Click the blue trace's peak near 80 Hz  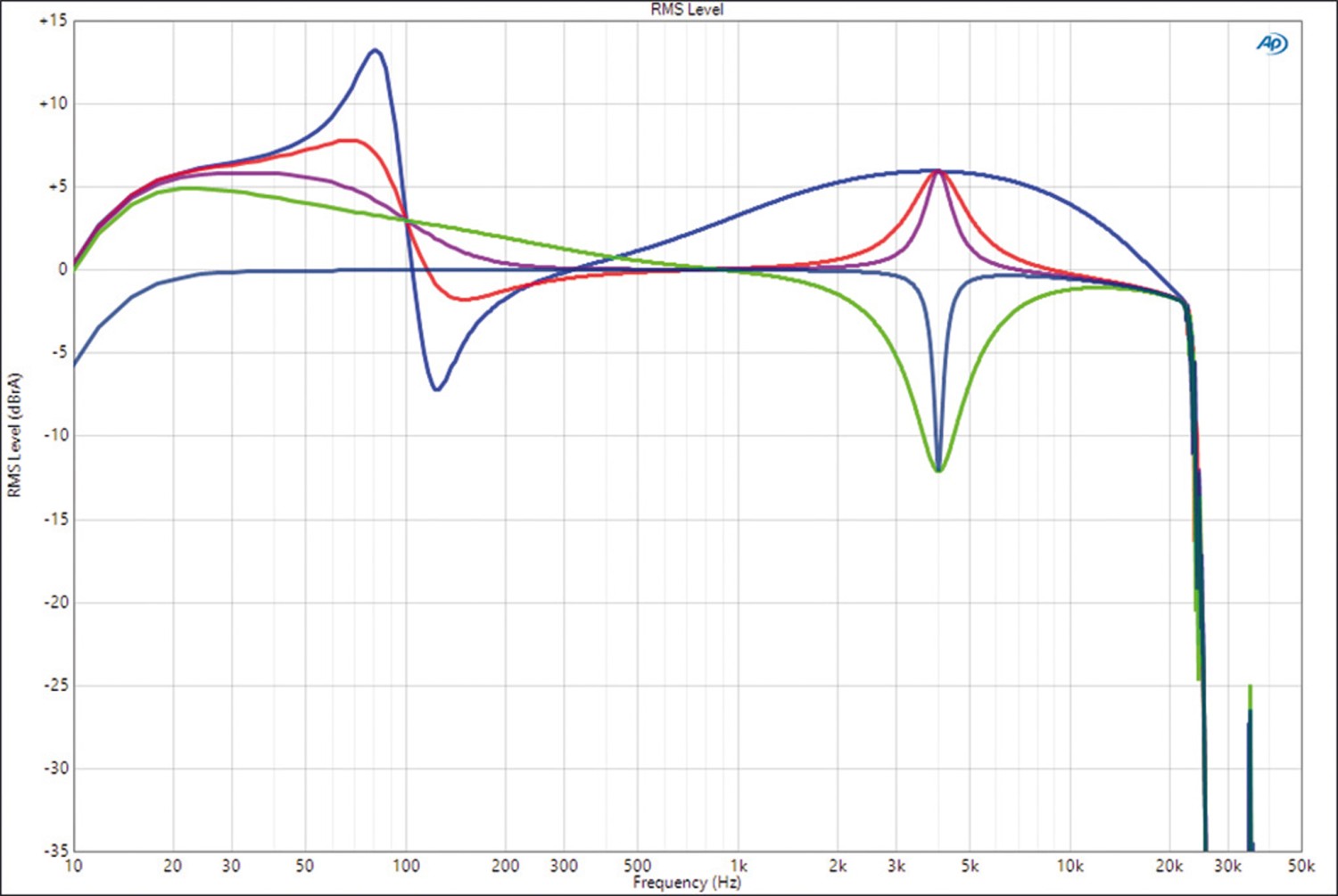376,50
